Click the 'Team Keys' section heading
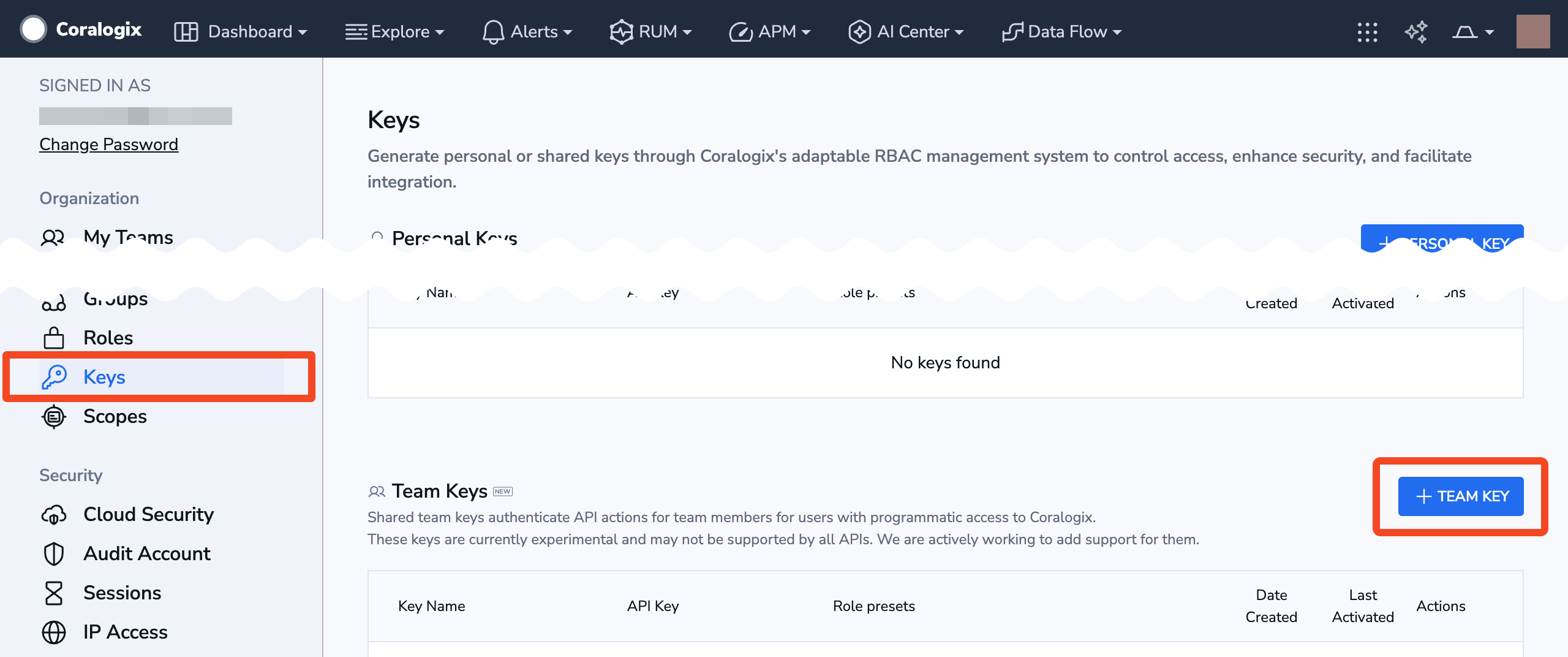Viewport: 1568px width, 657px height. click(x=440, y=492)
